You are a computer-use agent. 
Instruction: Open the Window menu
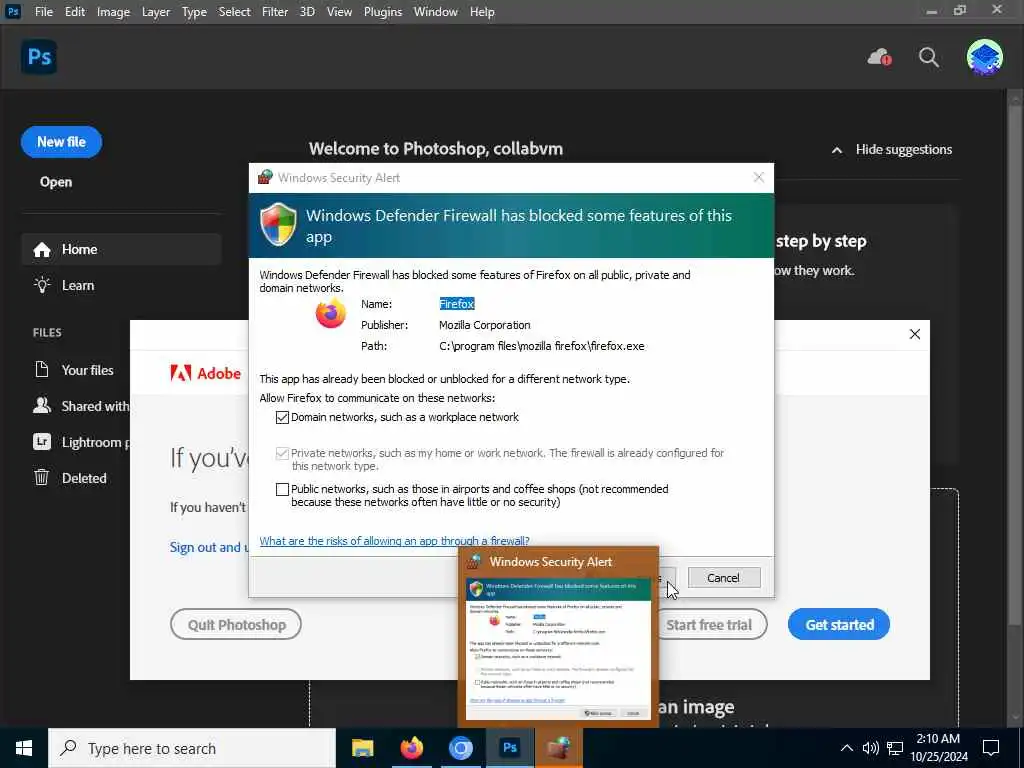[435, 12]
